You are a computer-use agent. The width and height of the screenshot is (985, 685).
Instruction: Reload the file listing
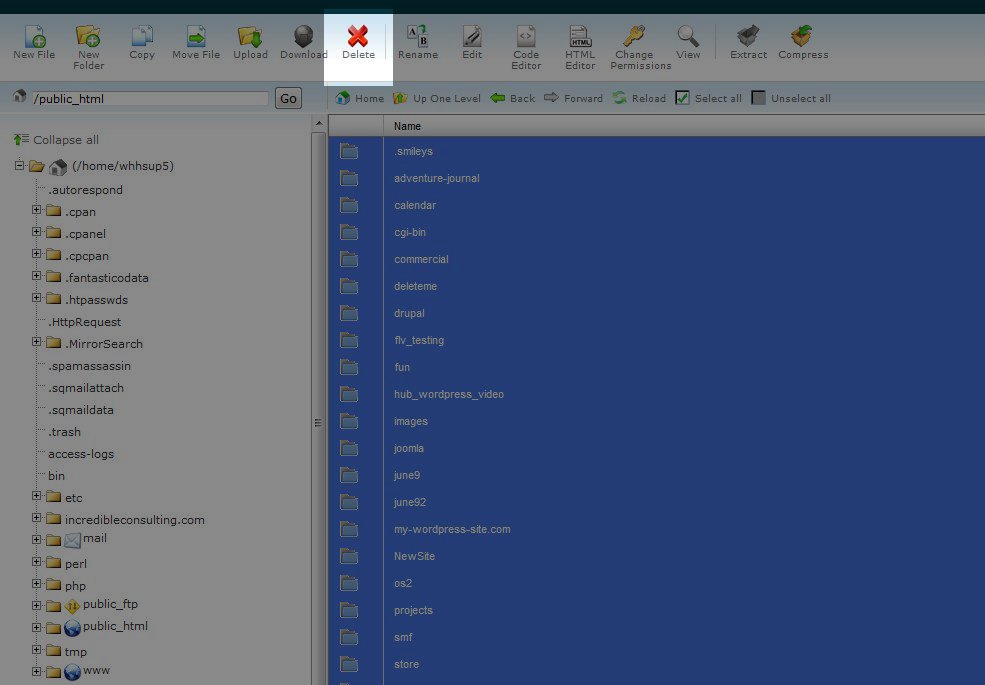[639, 98]
